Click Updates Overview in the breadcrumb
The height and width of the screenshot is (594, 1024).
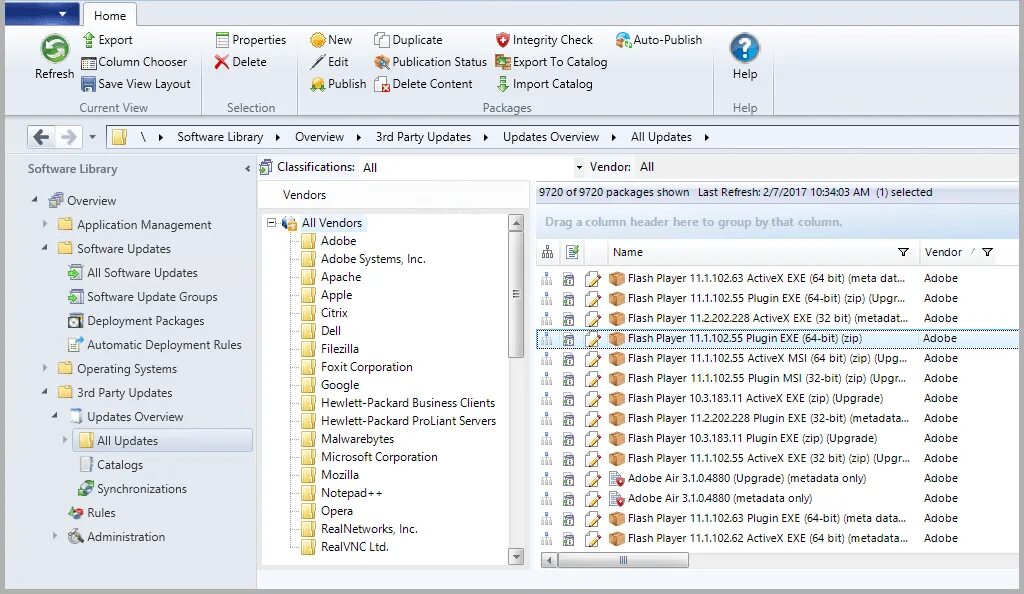pos(551,137)
